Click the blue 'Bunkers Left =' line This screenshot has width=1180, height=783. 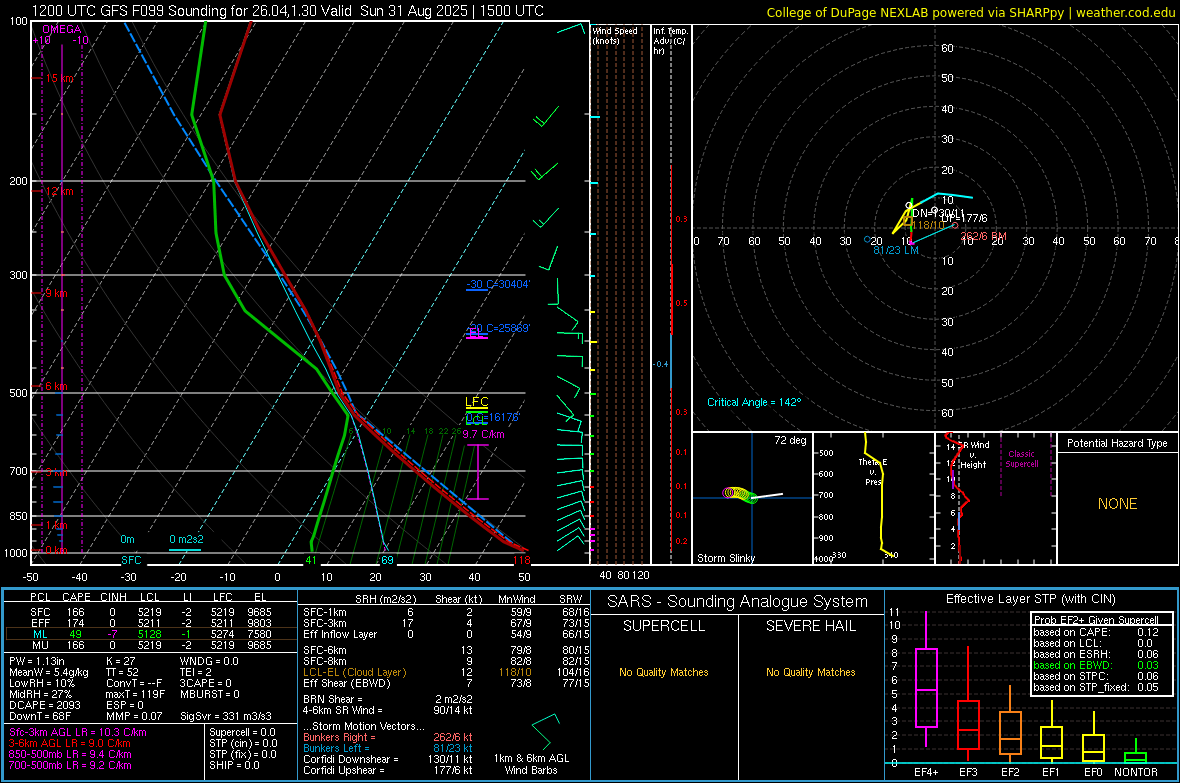388,748
